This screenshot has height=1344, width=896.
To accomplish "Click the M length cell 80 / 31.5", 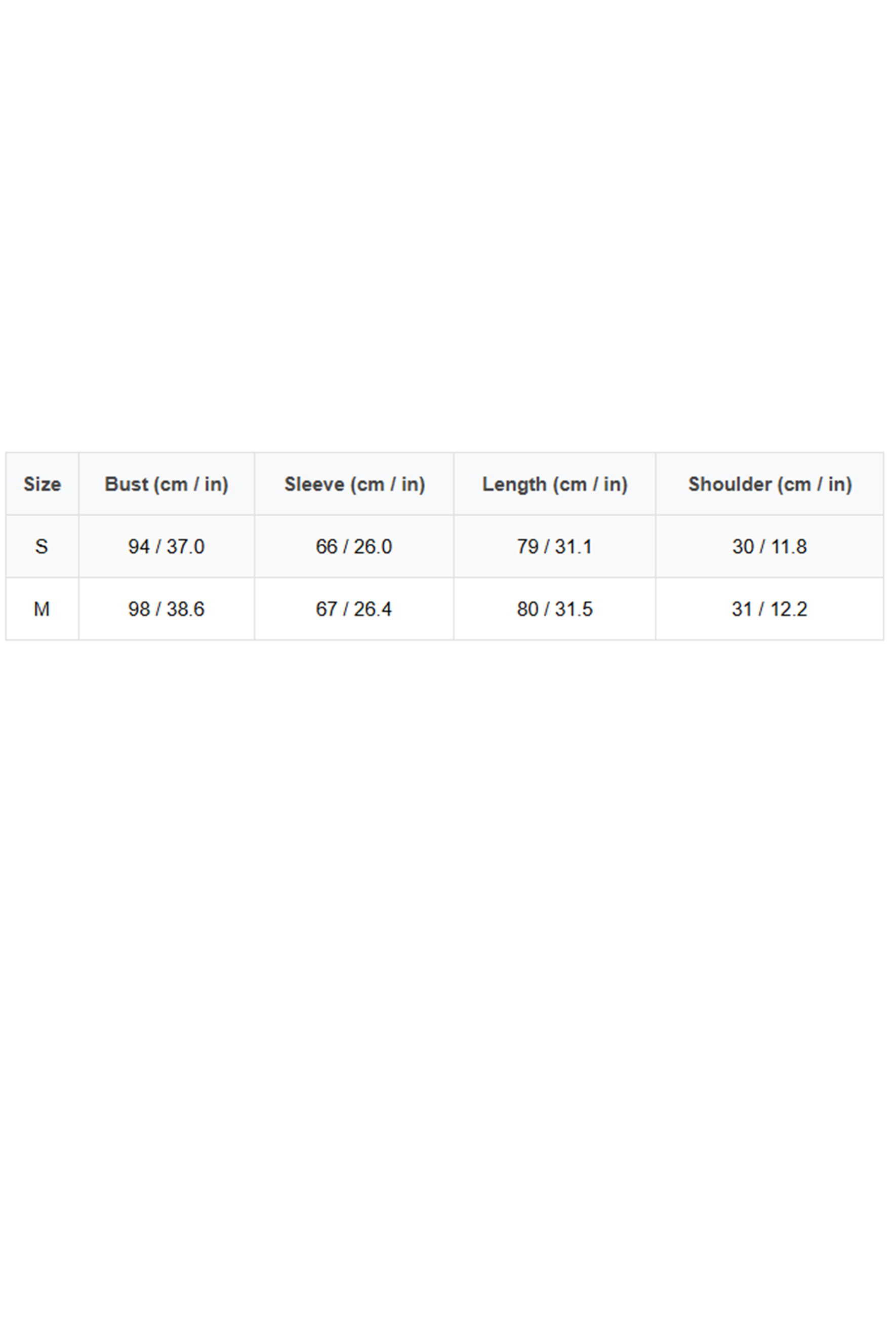I will tap(554, 608).
